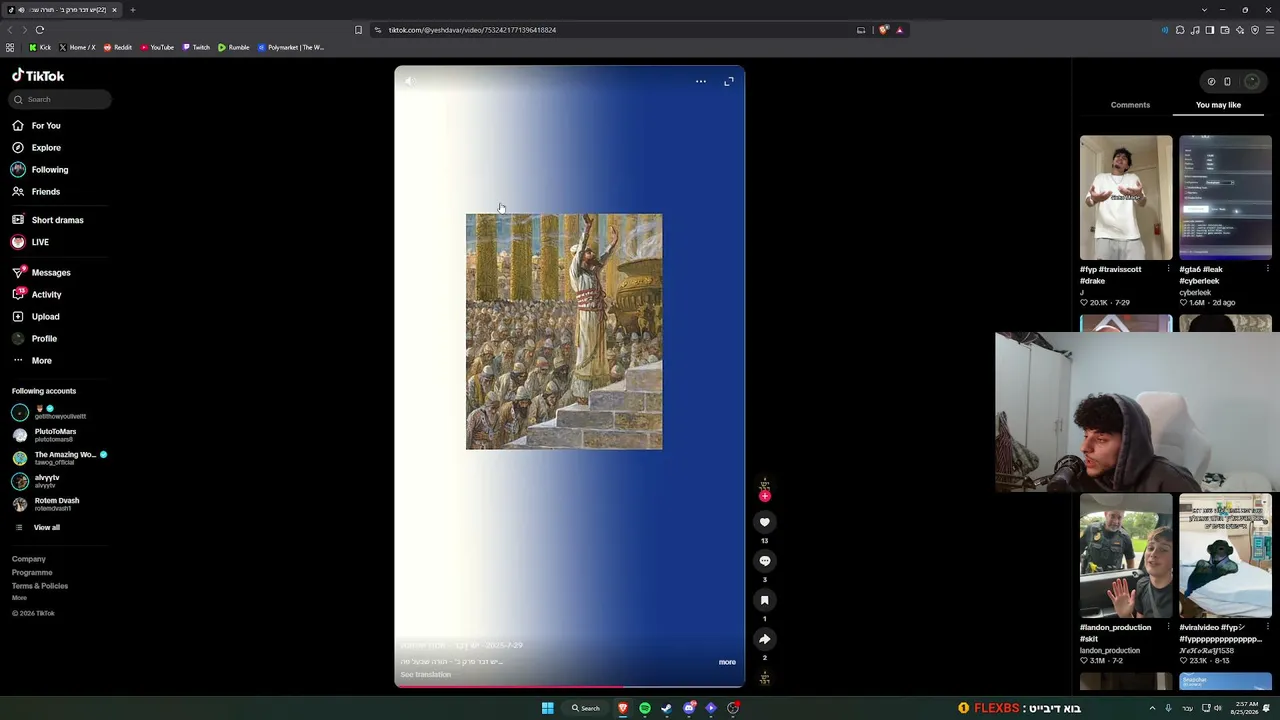Click See translation under caption
Image resolution: width=1280 pixels, height=720 pixels.
(x=426, y=675)
